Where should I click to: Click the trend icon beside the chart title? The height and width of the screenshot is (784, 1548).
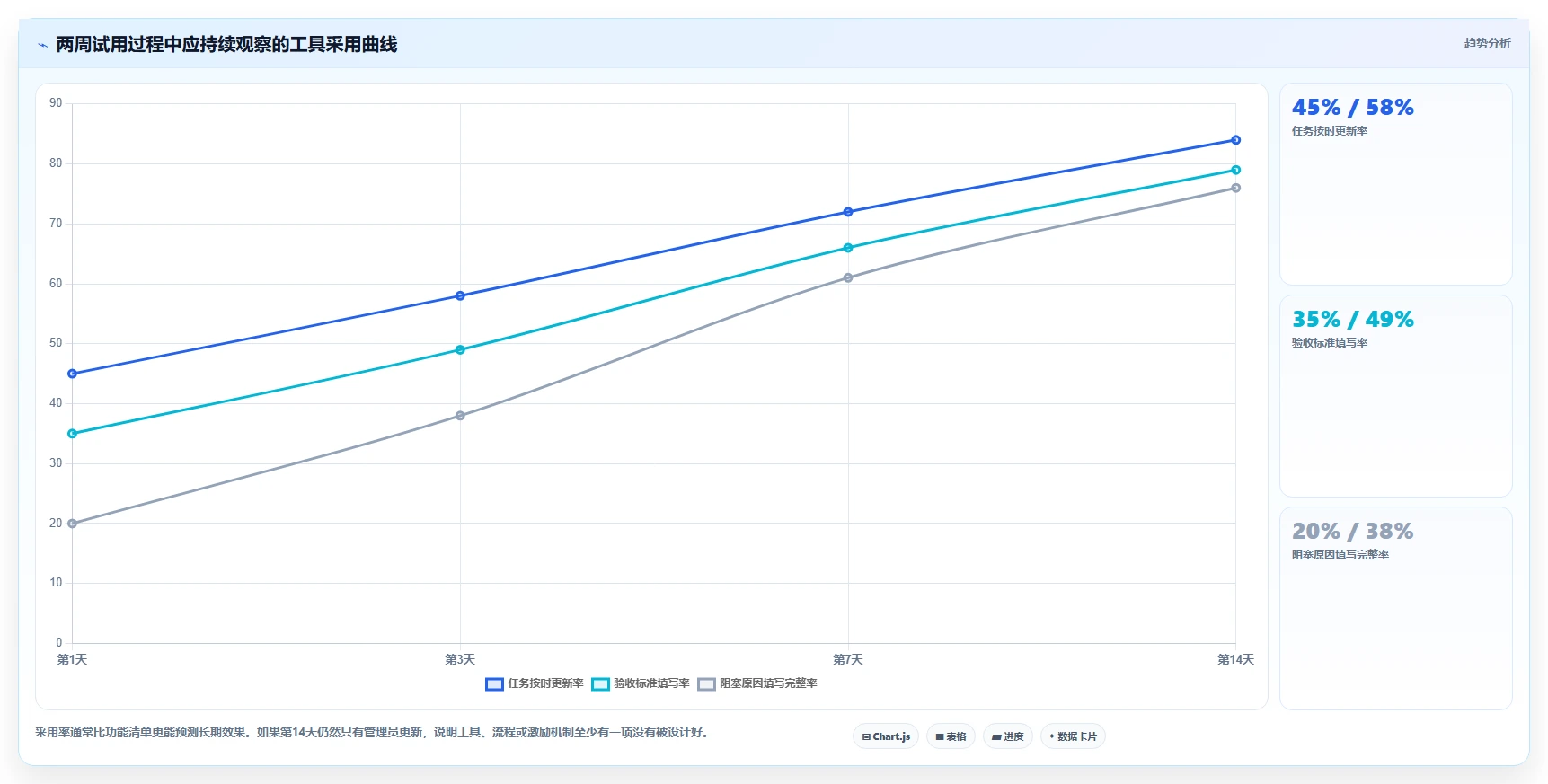pos(42,45)
